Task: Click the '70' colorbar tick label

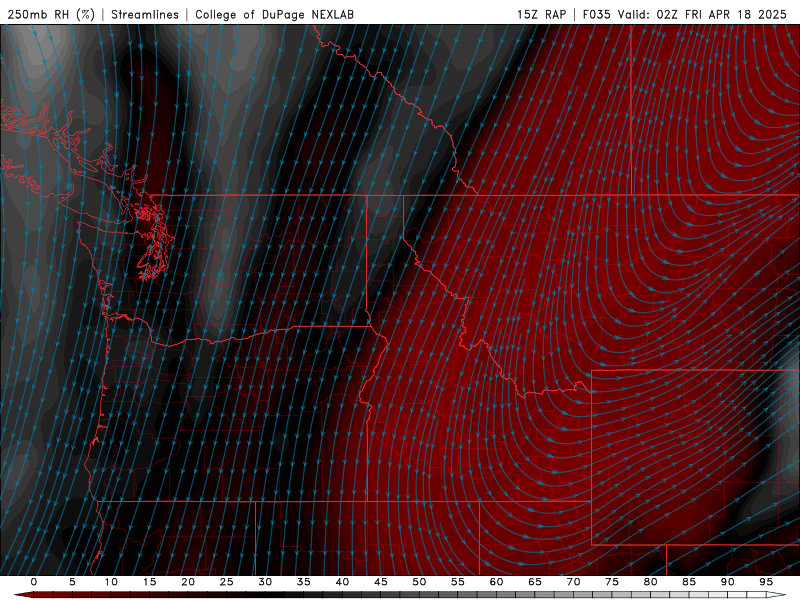Action: (x=573, y=582)
